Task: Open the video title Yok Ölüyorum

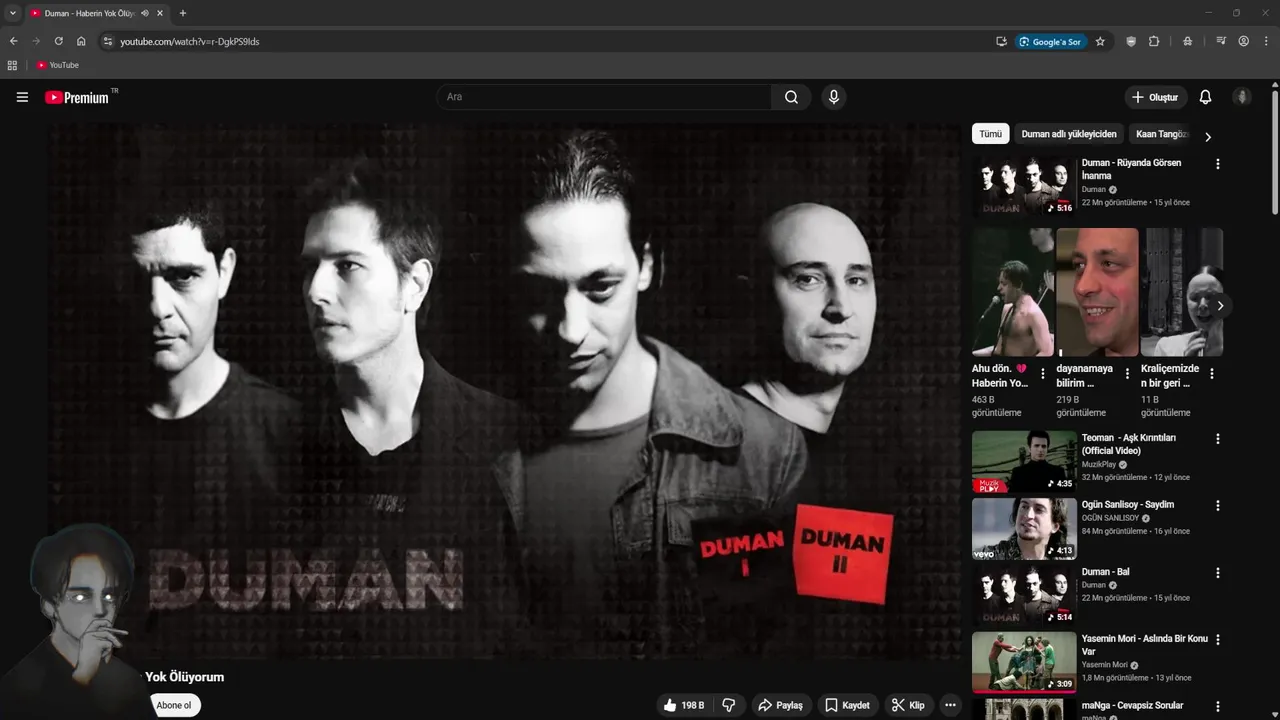Action: point(185,677)
